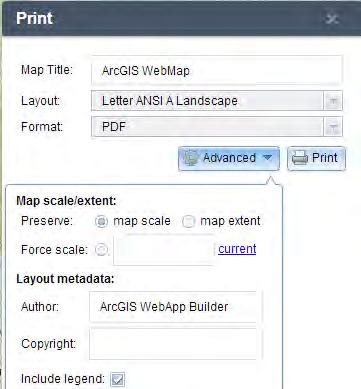Close the Print dialog with X icon

pyautogui.click(x=332, y=18)
